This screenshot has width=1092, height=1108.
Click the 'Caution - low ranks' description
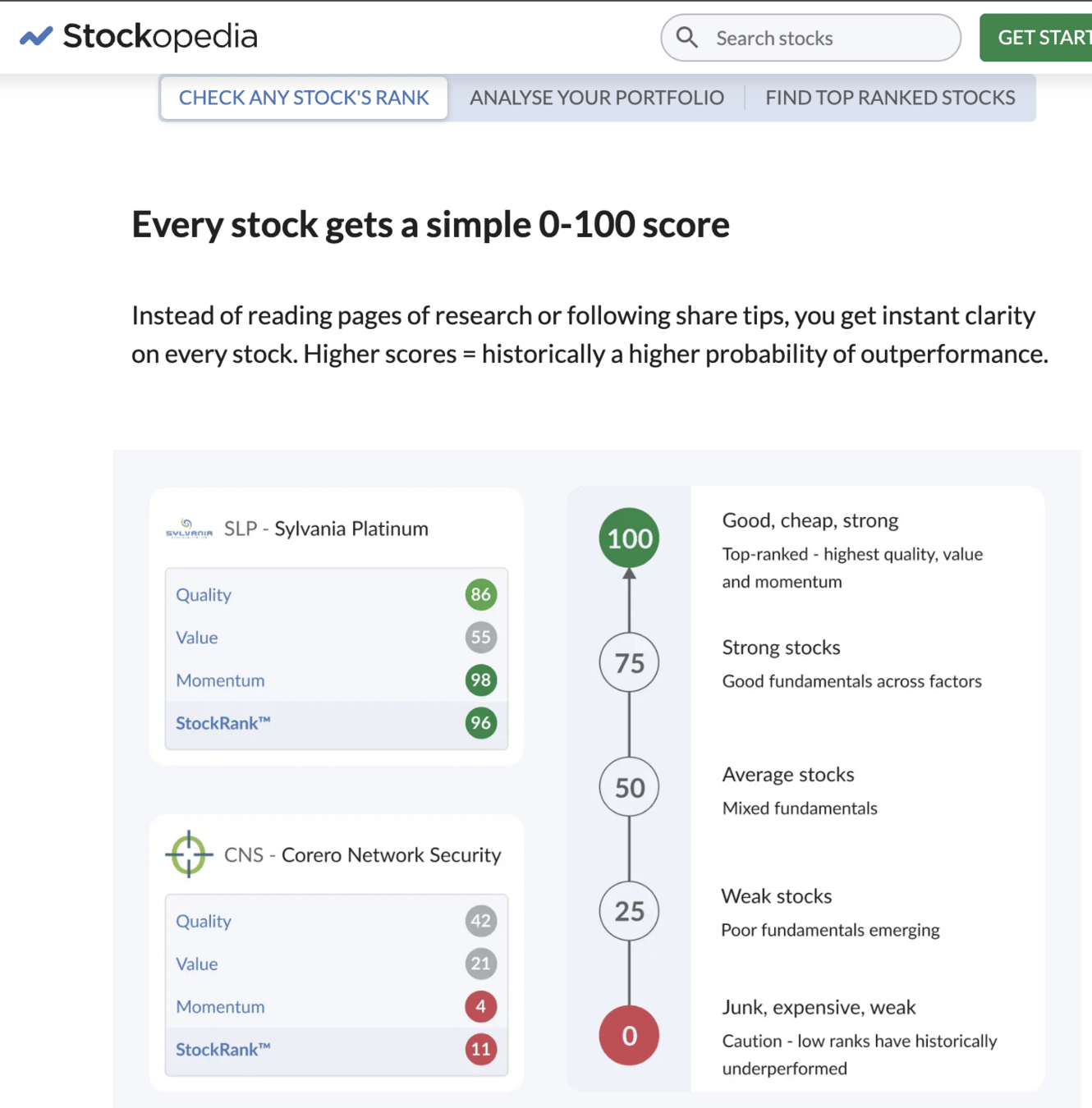coord(860,1055)
